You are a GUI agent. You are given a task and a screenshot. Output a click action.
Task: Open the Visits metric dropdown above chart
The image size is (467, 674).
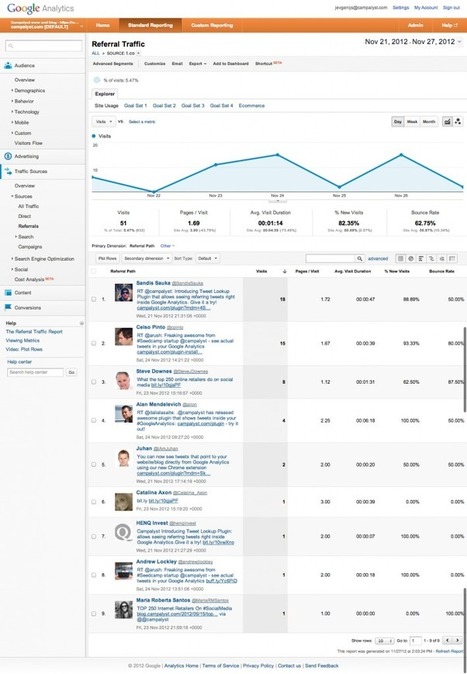click(103, 122)
